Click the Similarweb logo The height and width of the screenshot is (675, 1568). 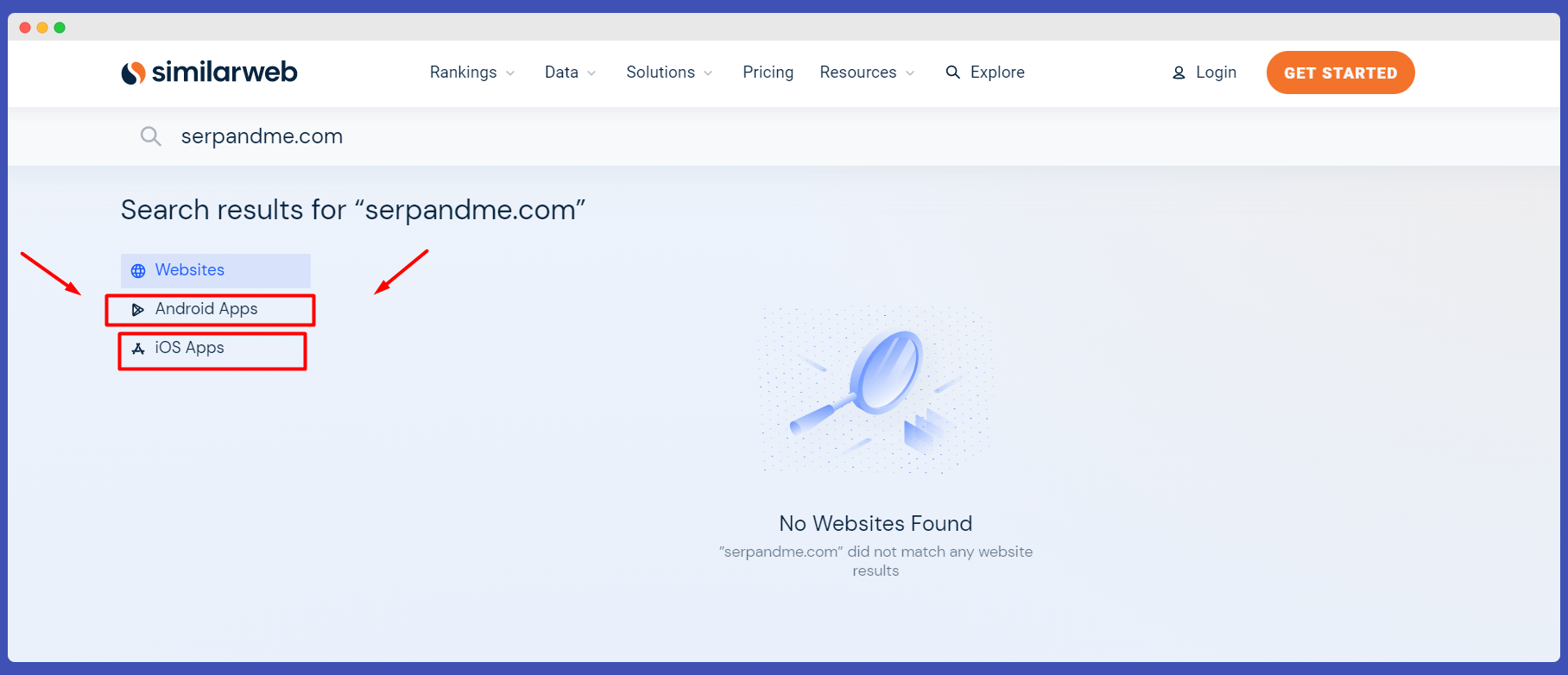pos(209,73)
